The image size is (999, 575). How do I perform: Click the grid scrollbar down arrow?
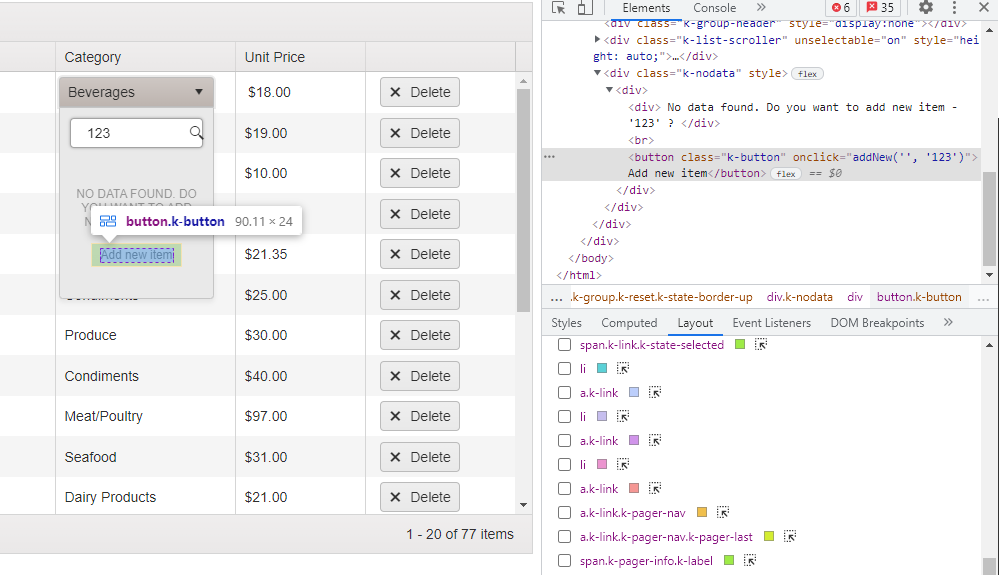coord(523,505)
